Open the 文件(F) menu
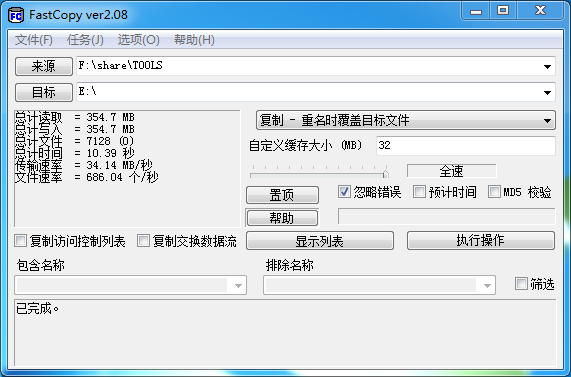Viewport: 571px width, 377px height. point(34,40)
